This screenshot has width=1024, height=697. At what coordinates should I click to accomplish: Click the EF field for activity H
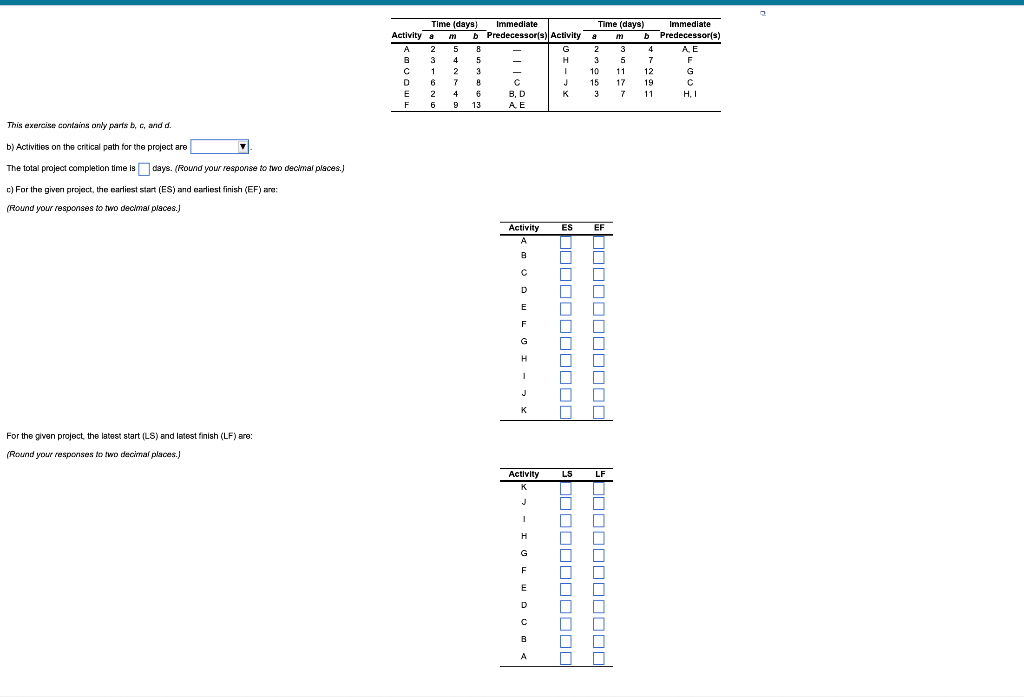599,361
